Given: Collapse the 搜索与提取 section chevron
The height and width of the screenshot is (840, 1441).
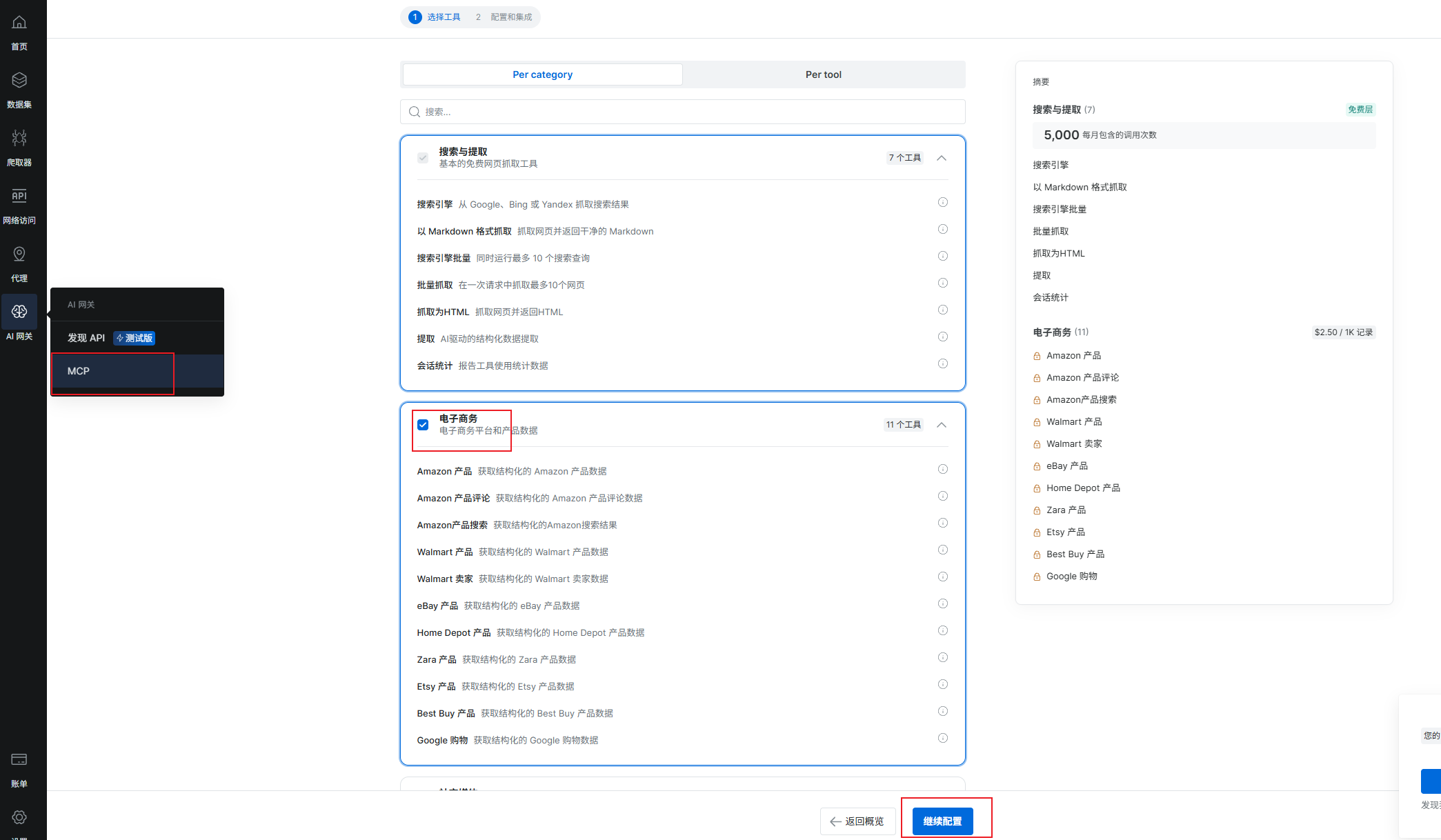Looking at the screenshot, I should tap(942, 158).
